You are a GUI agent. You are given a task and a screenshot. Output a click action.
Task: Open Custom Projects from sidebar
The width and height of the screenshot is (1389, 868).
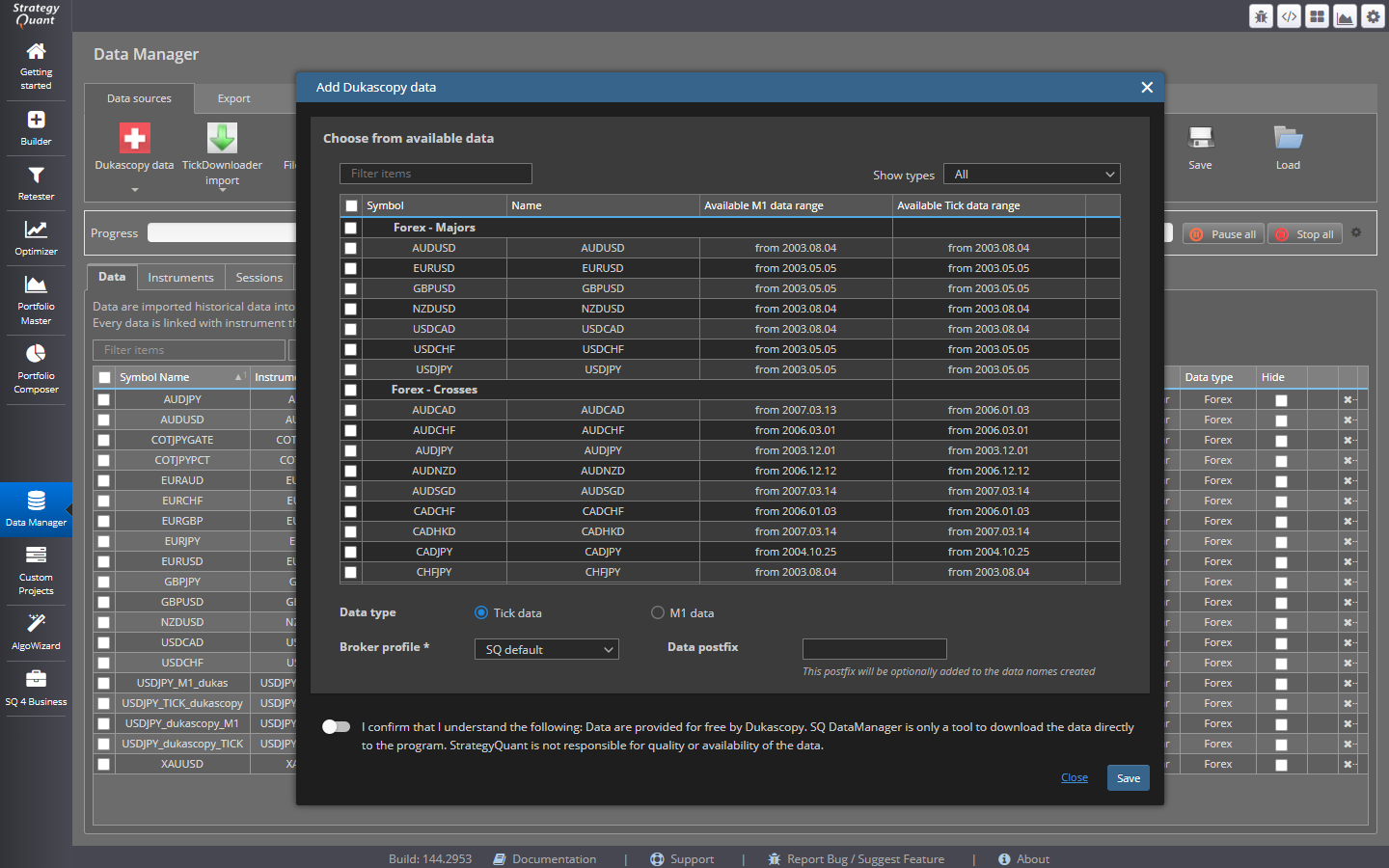(x=36, y=570)
